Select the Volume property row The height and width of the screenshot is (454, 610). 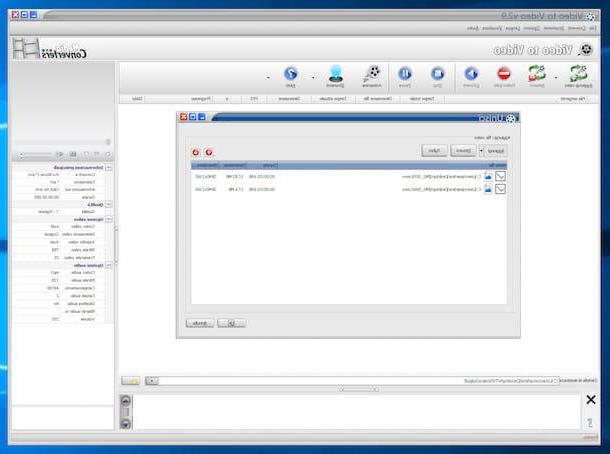(60, 319)
